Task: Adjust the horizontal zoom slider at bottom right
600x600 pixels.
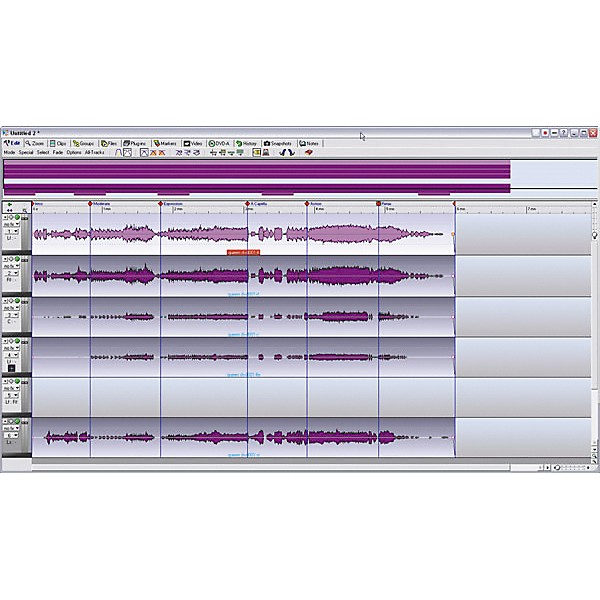Action: coord(573,467)
